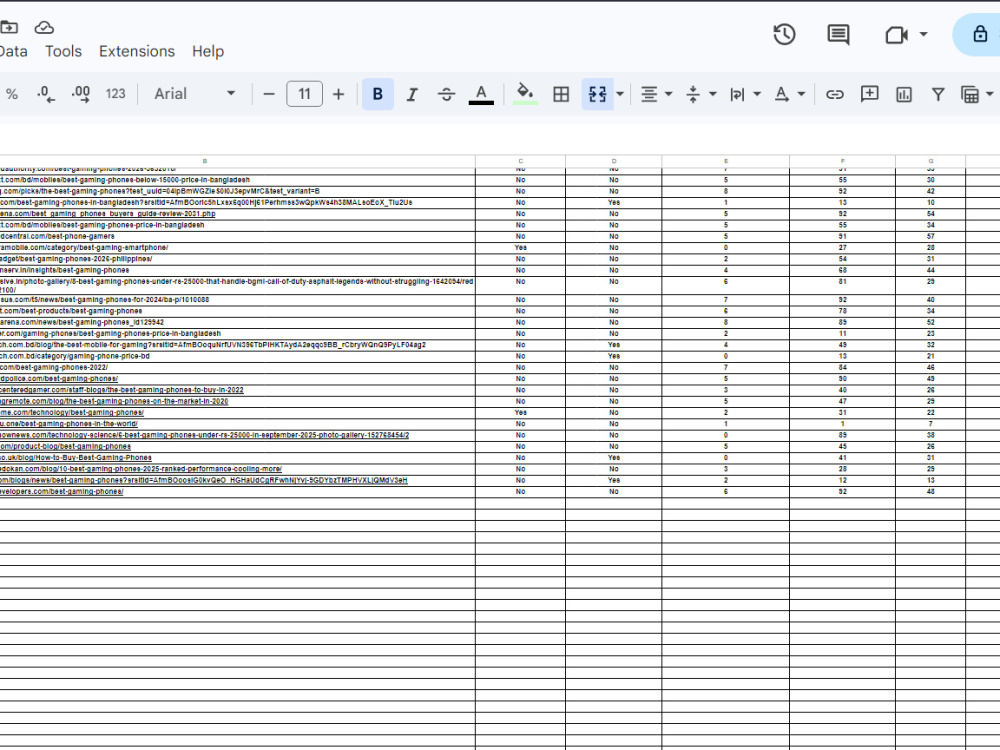Open velopers.com/best-gaming-phones/ link
The width and height of the screenshot is (1000, 750).
click(x=62, y=492)
